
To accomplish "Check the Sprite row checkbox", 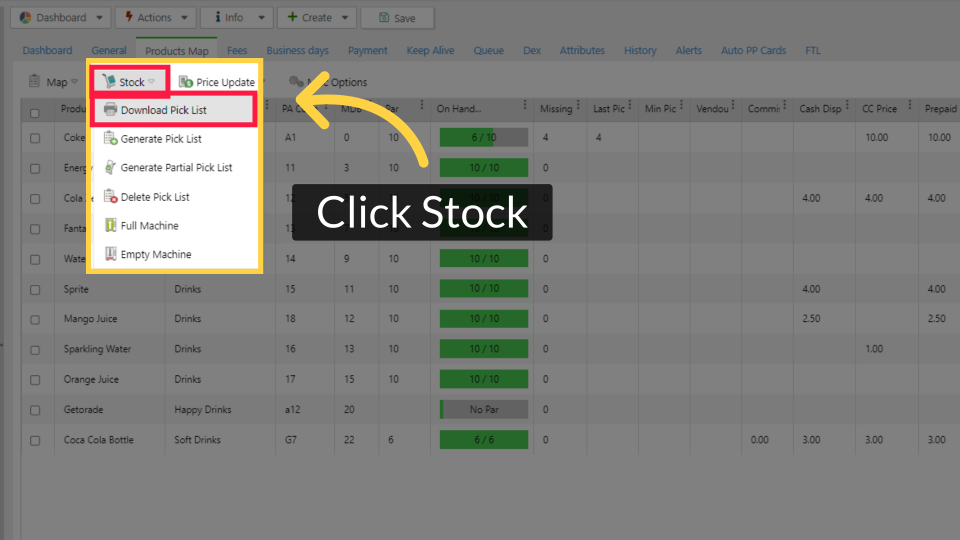I will click(x=35, y=290).
